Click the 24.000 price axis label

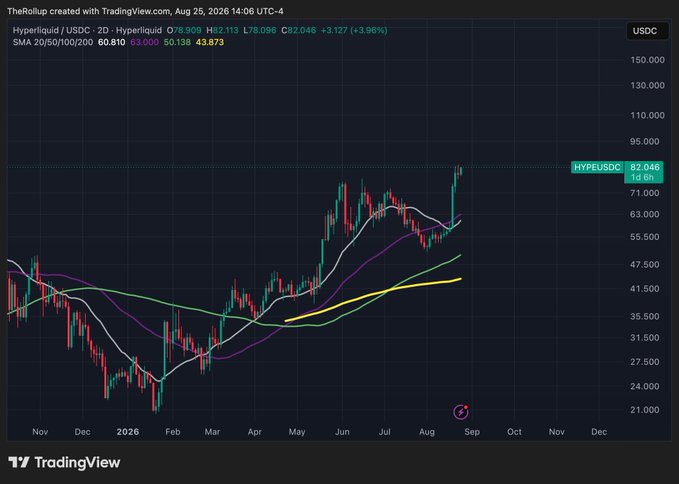(645, 386)
